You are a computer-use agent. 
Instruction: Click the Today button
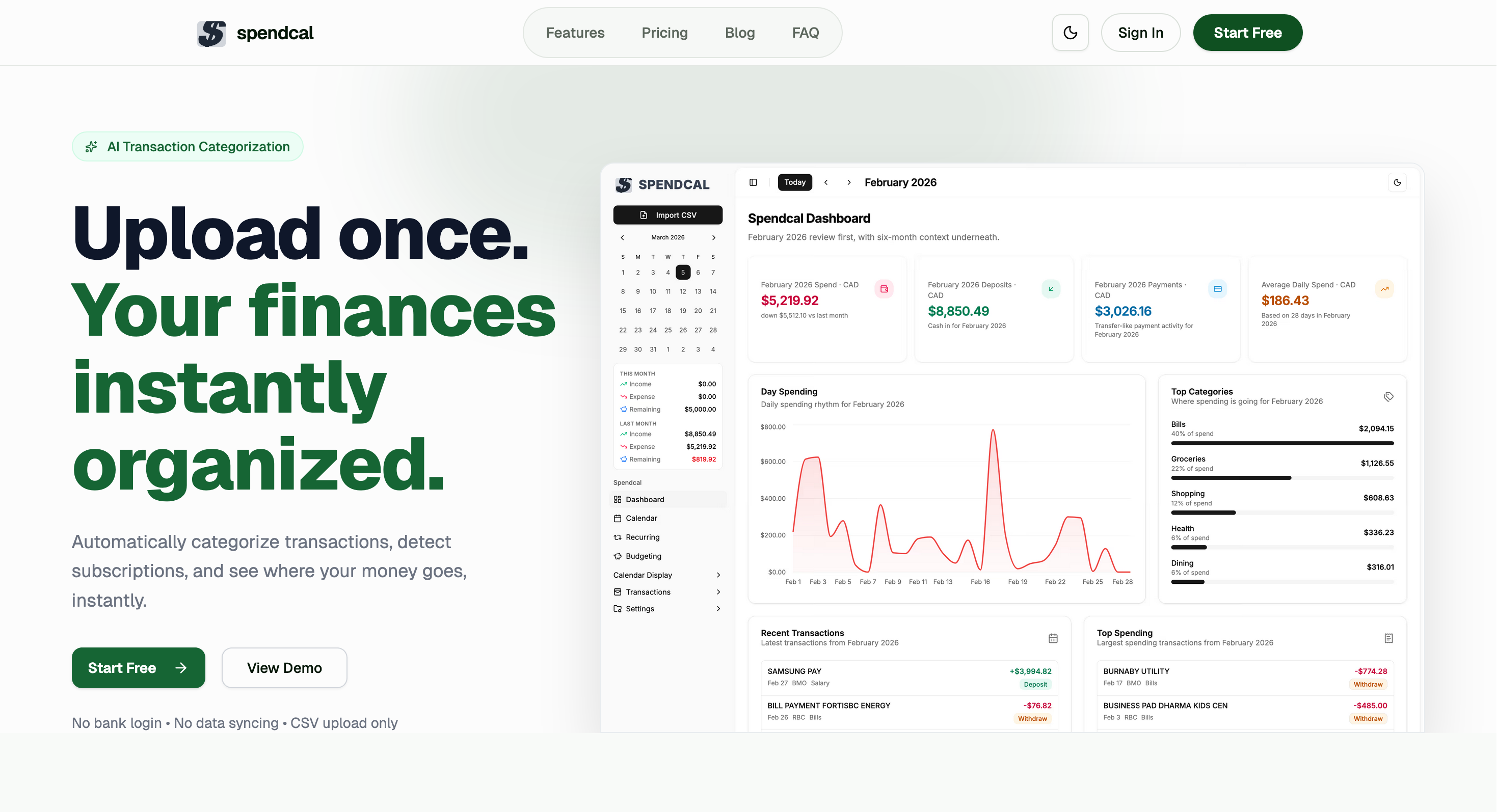pos(794,182)
